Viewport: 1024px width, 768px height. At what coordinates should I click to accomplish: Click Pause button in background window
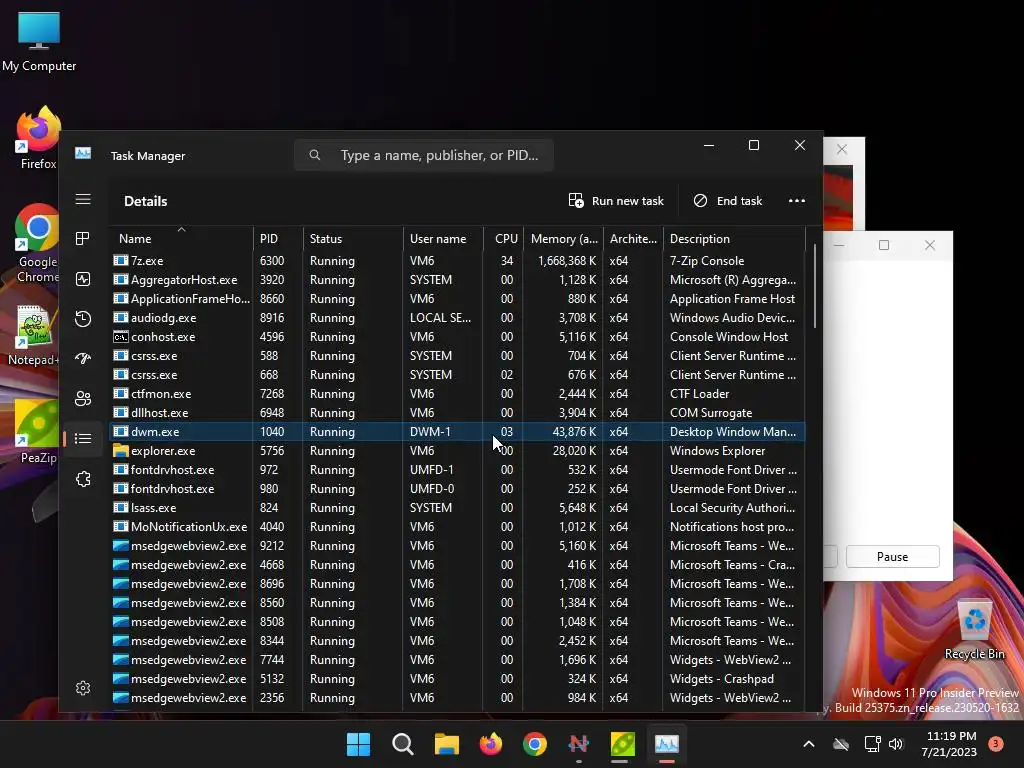click(892, 556)
